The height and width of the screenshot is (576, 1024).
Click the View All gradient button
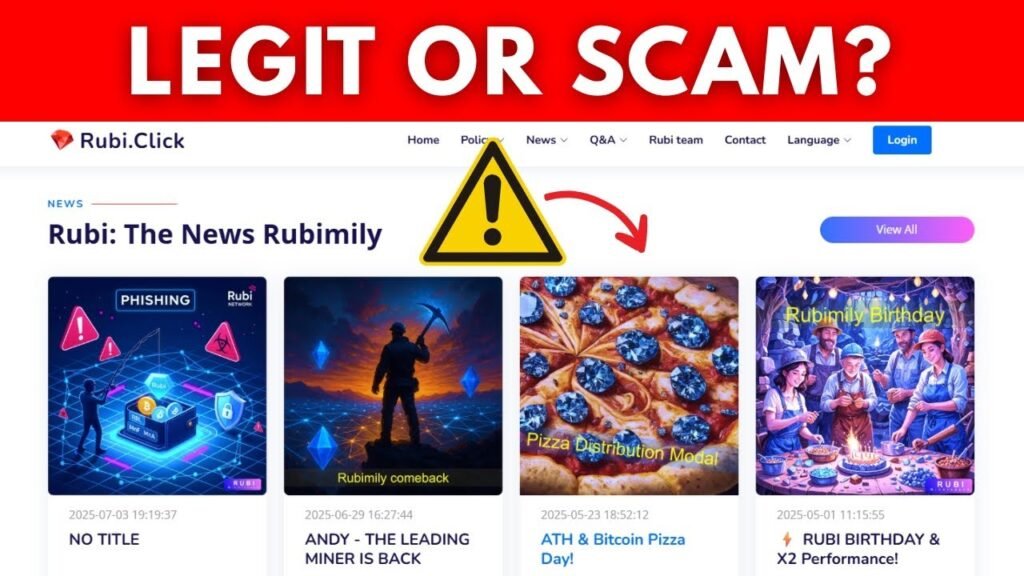(x=897, y=230)
